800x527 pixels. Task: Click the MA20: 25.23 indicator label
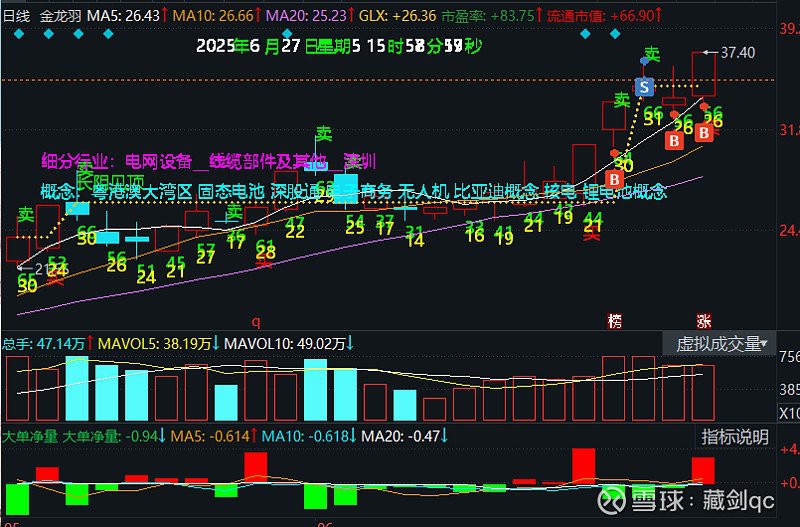(x=311, y=16)
